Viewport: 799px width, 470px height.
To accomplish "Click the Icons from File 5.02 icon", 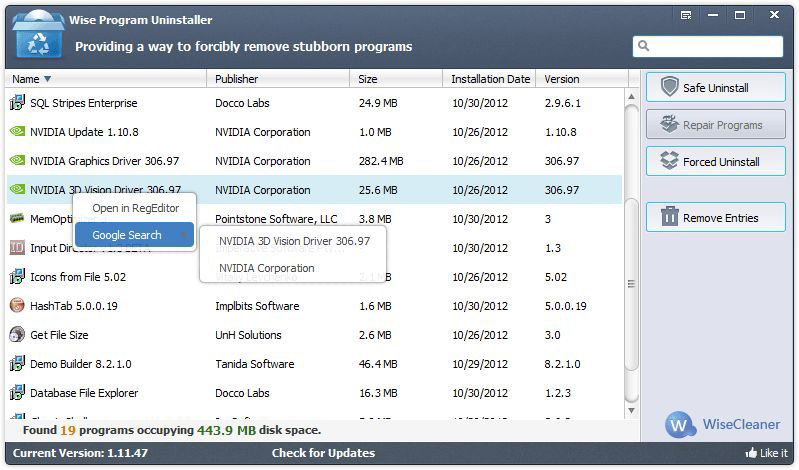I will click(17, 276).
